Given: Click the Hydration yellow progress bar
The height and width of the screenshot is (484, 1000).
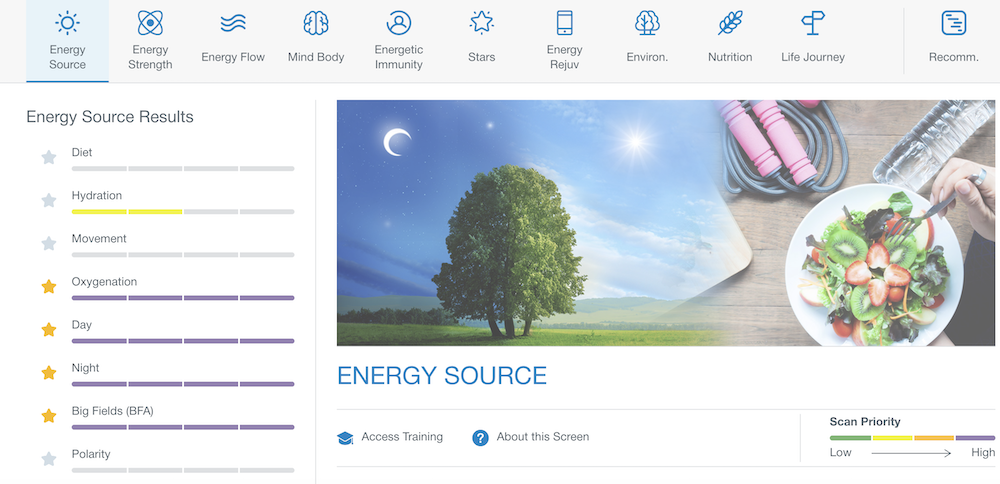Looking at the screenshot, I should (127, 211).
